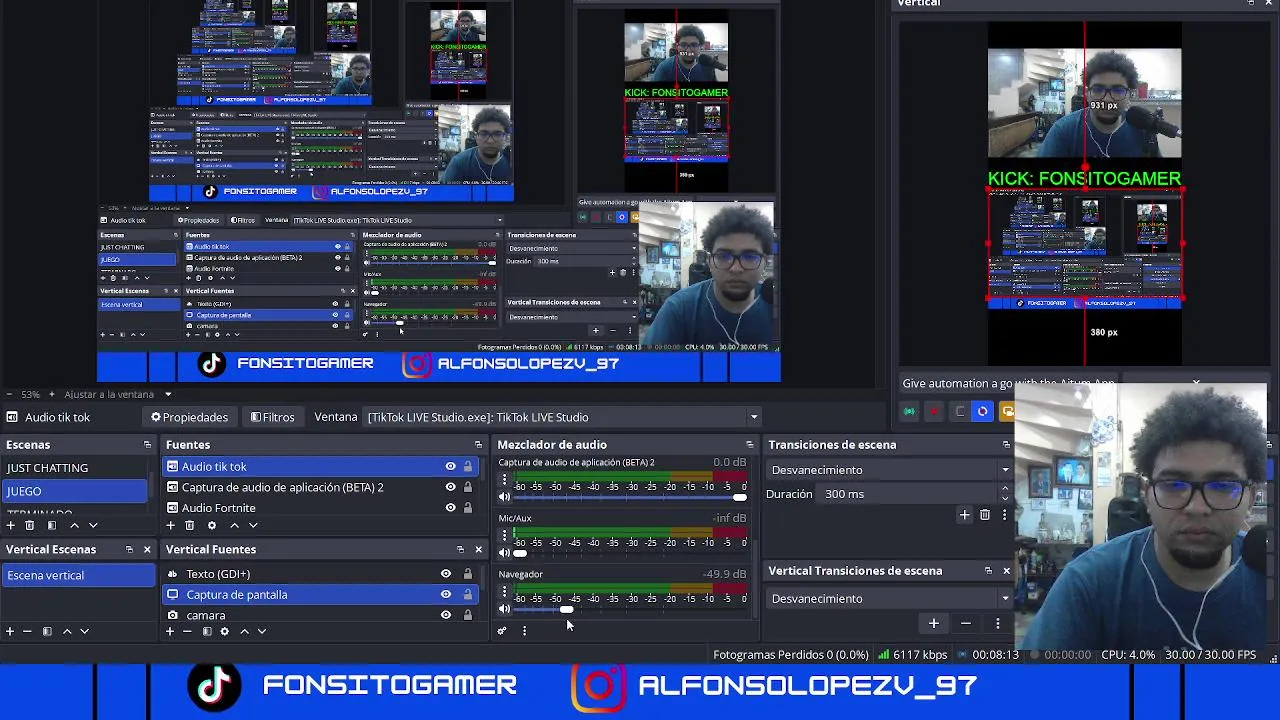Image resolution: width=1280 pixels, height=720 pixels.
Task: Adjust Captura de audio volume slider
Action: (x=739, y=497)
